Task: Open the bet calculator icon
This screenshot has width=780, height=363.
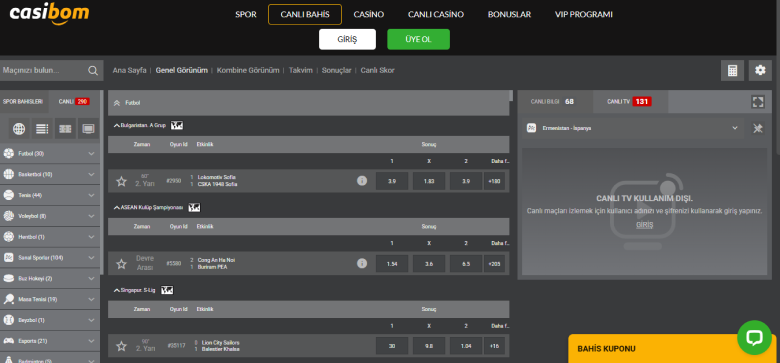Action: tap(732, 71)
